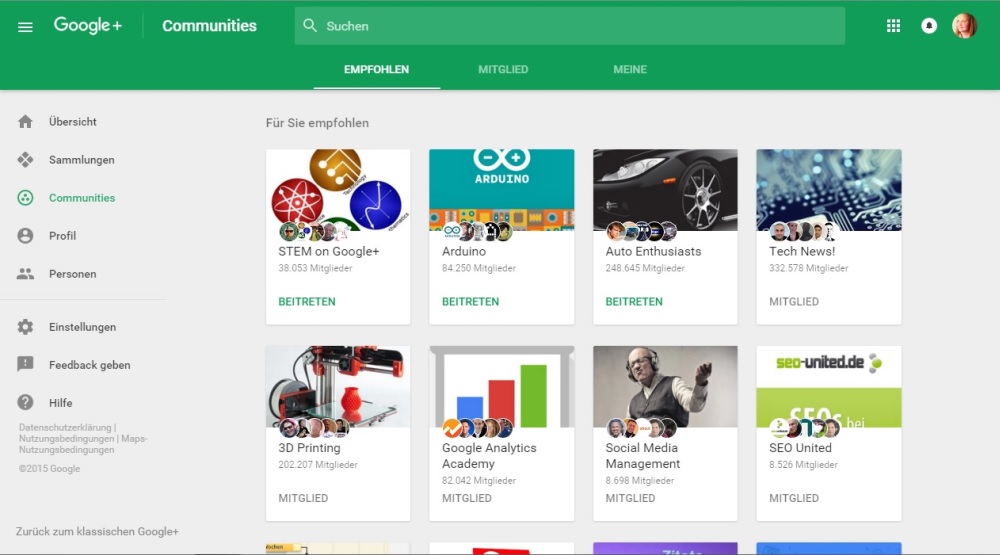
Task: Click the search magnifier icon
Action: point(310,26)
